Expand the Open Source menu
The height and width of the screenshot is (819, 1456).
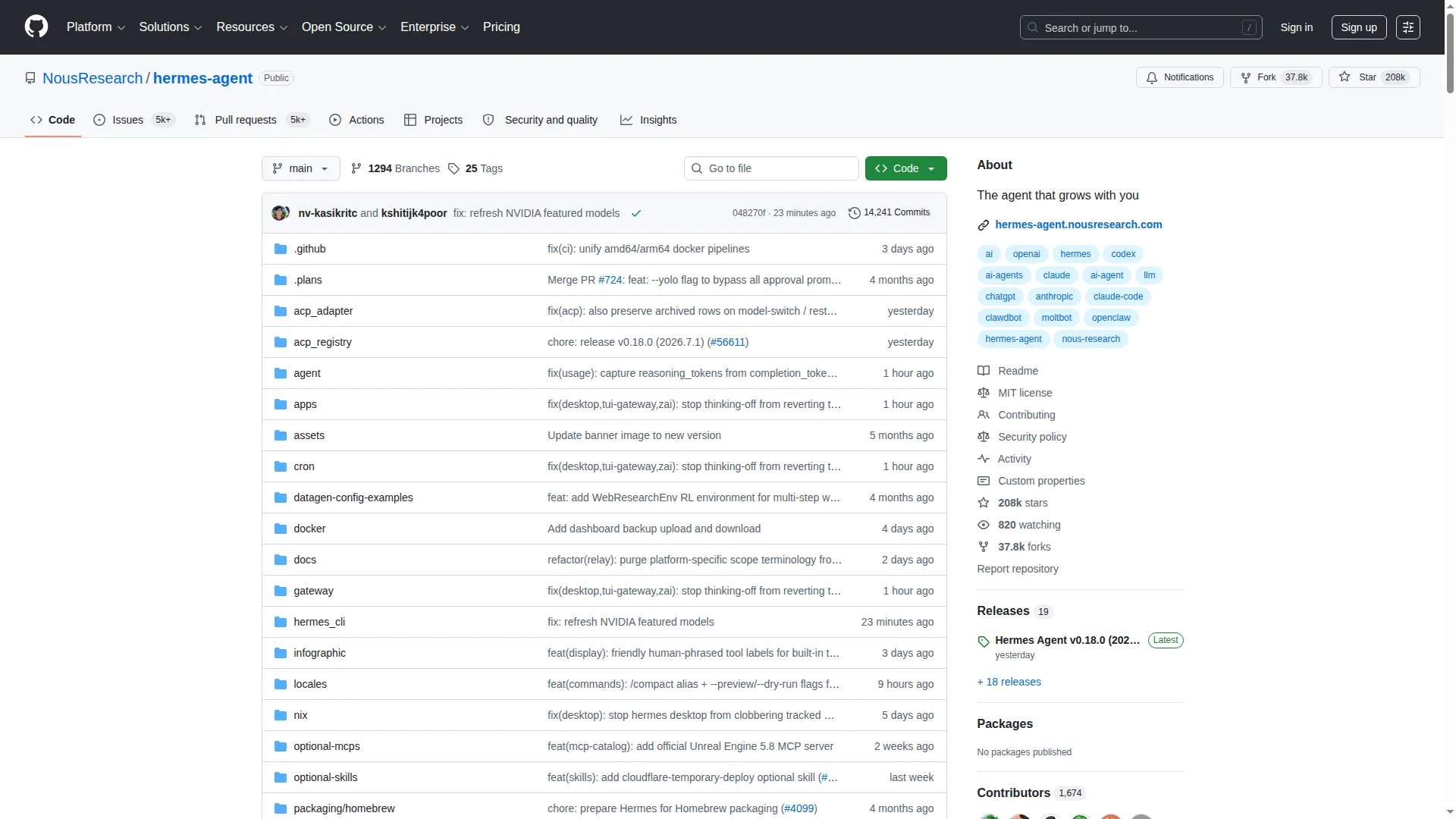[344, 27]
